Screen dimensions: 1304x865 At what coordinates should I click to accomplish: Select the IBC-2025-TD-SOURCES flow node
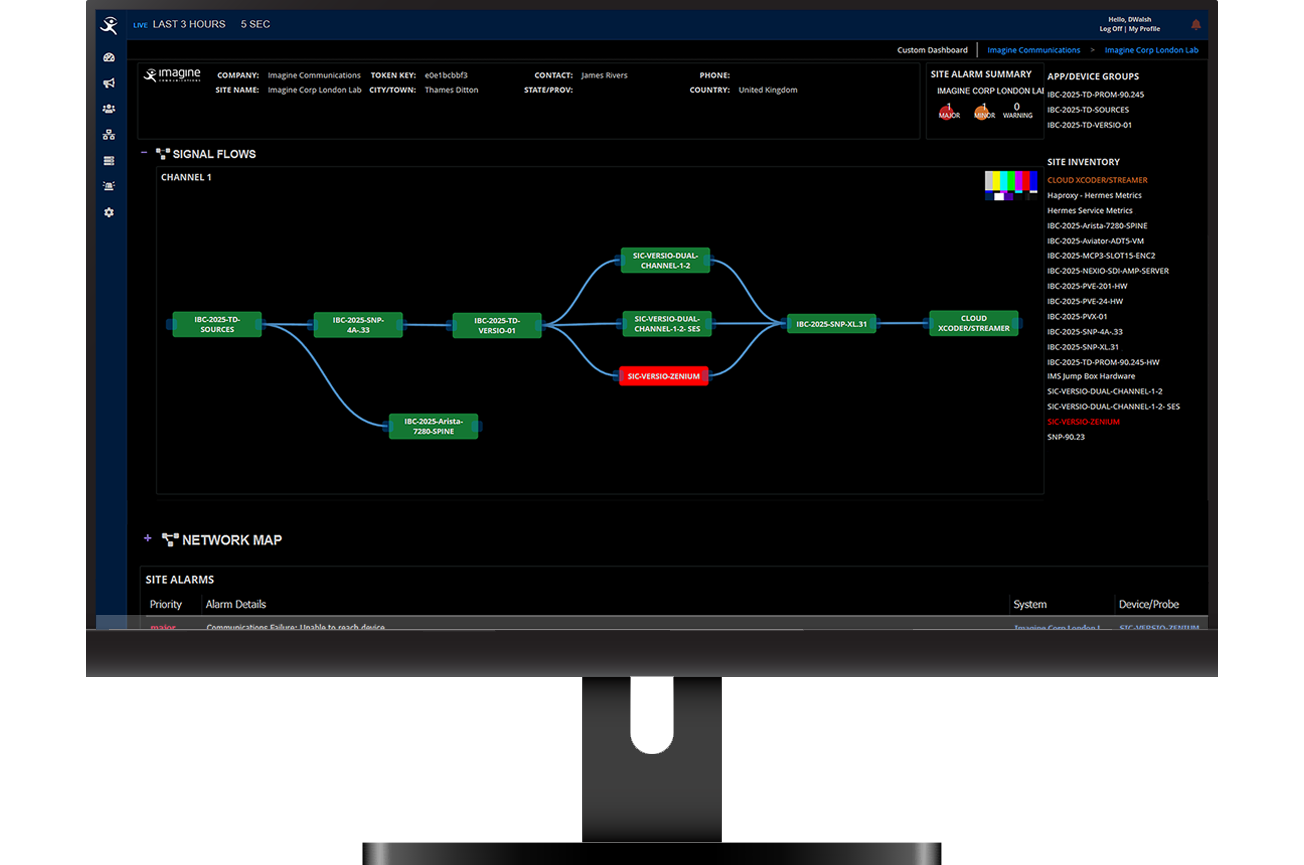point(217,324)
